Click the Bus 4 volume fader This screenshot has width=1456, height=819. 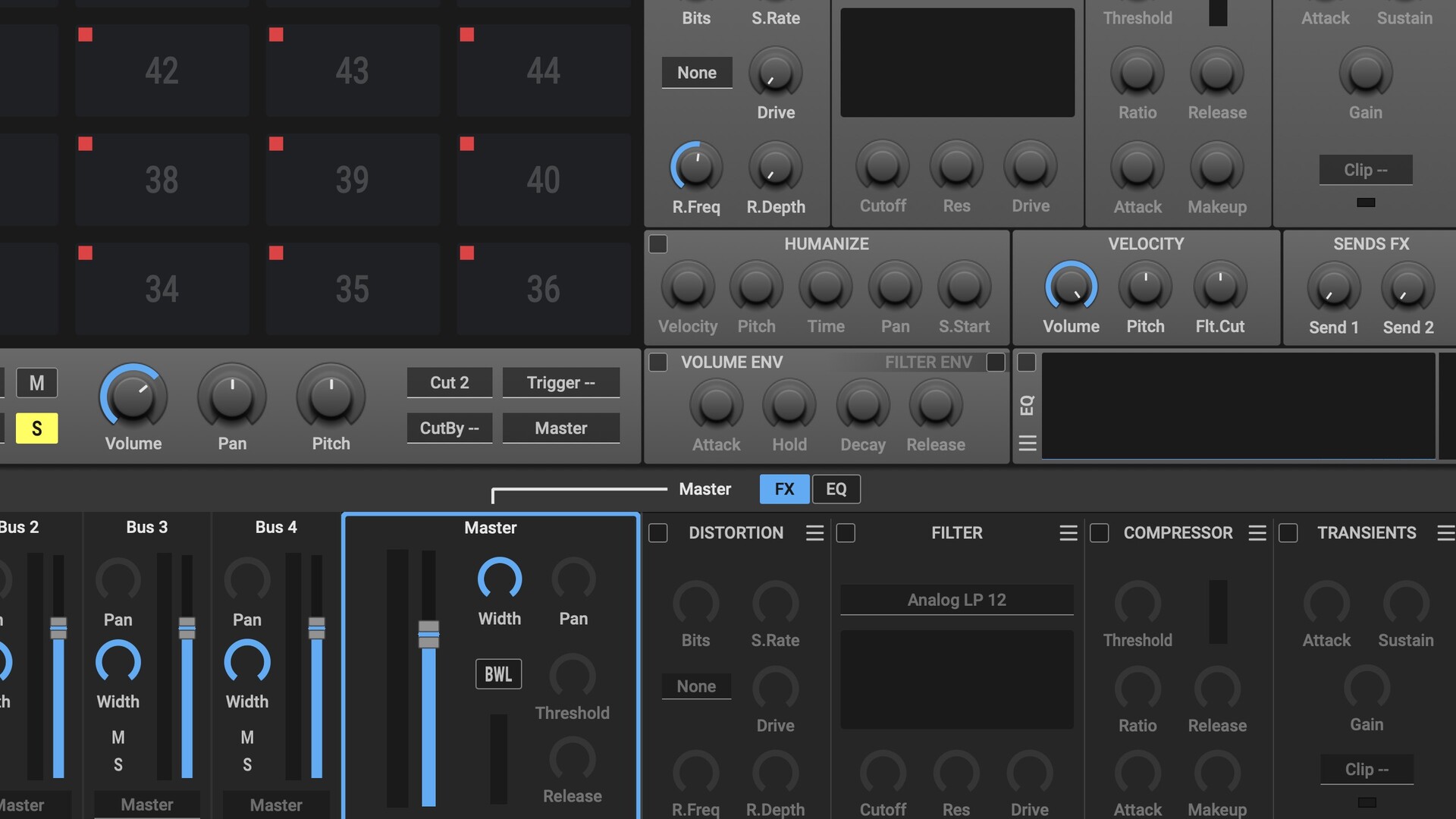(x=316, y=628)
